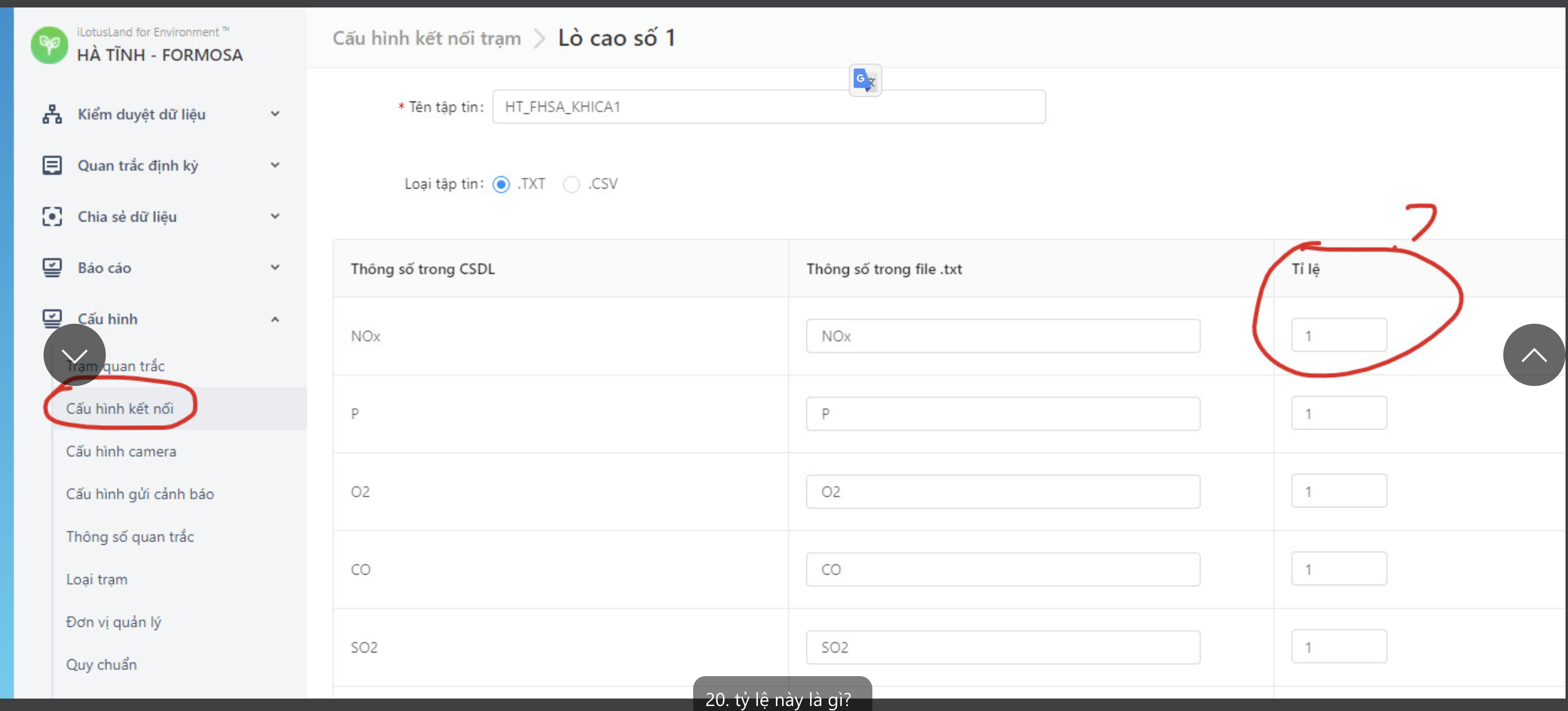Select the .TXT file type radio
The image size is (1568, 711).
(x=501, y=184)
